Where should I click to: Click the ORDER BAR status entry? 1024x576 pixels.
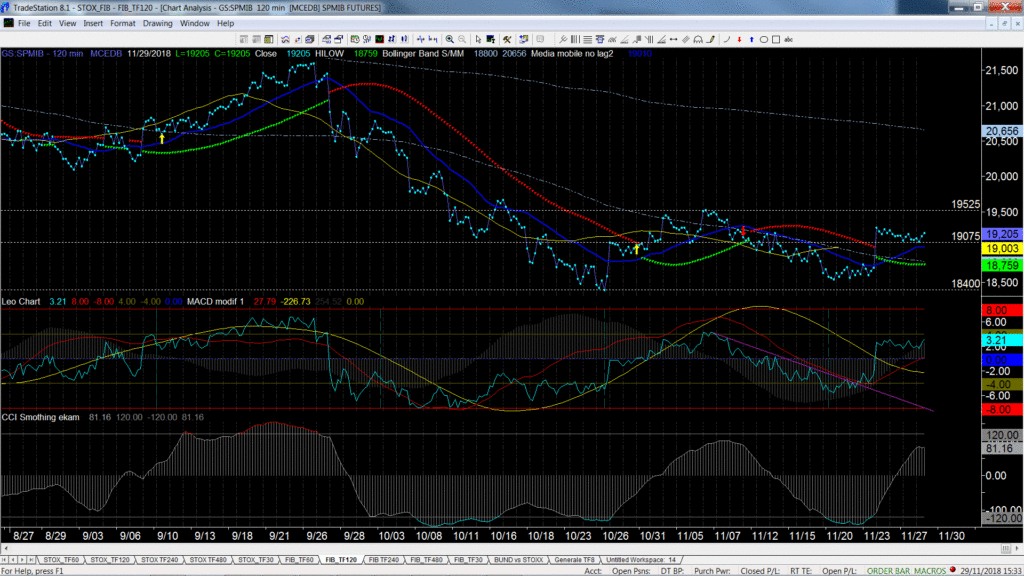886,571
